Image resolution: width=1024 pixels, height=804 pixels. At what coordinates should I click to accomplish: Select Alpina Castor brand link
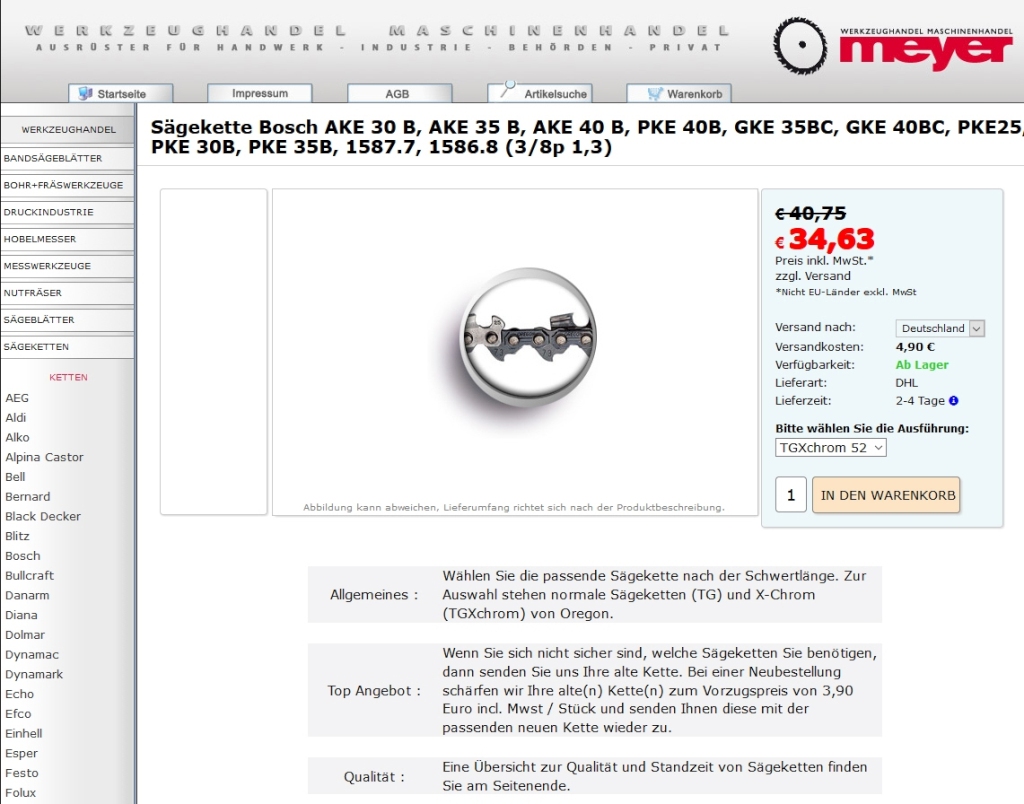click(44, 457)
